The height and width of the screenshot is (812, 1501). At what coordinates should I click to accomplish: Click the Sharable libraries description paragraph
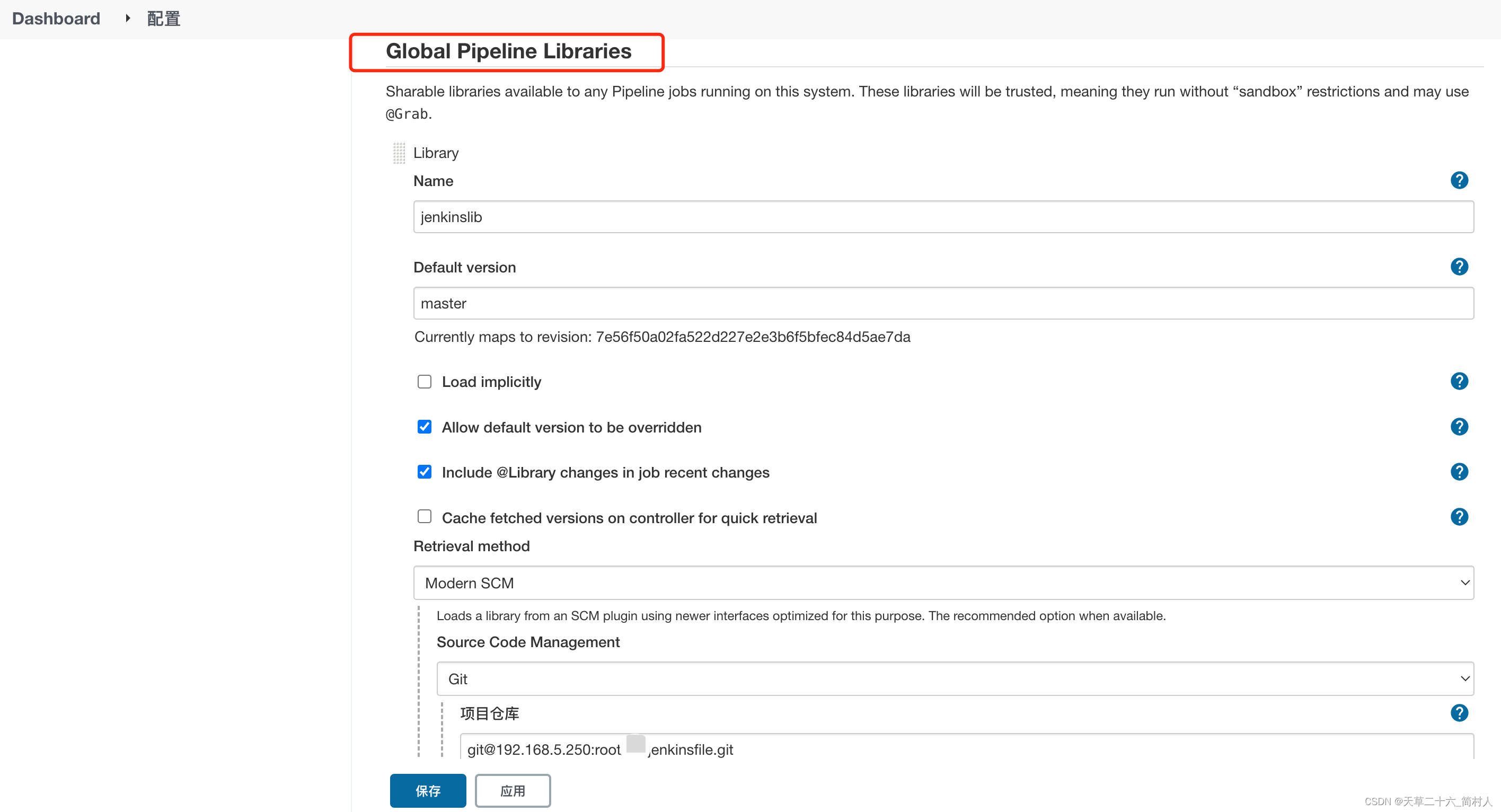click(x=927, y=102)
